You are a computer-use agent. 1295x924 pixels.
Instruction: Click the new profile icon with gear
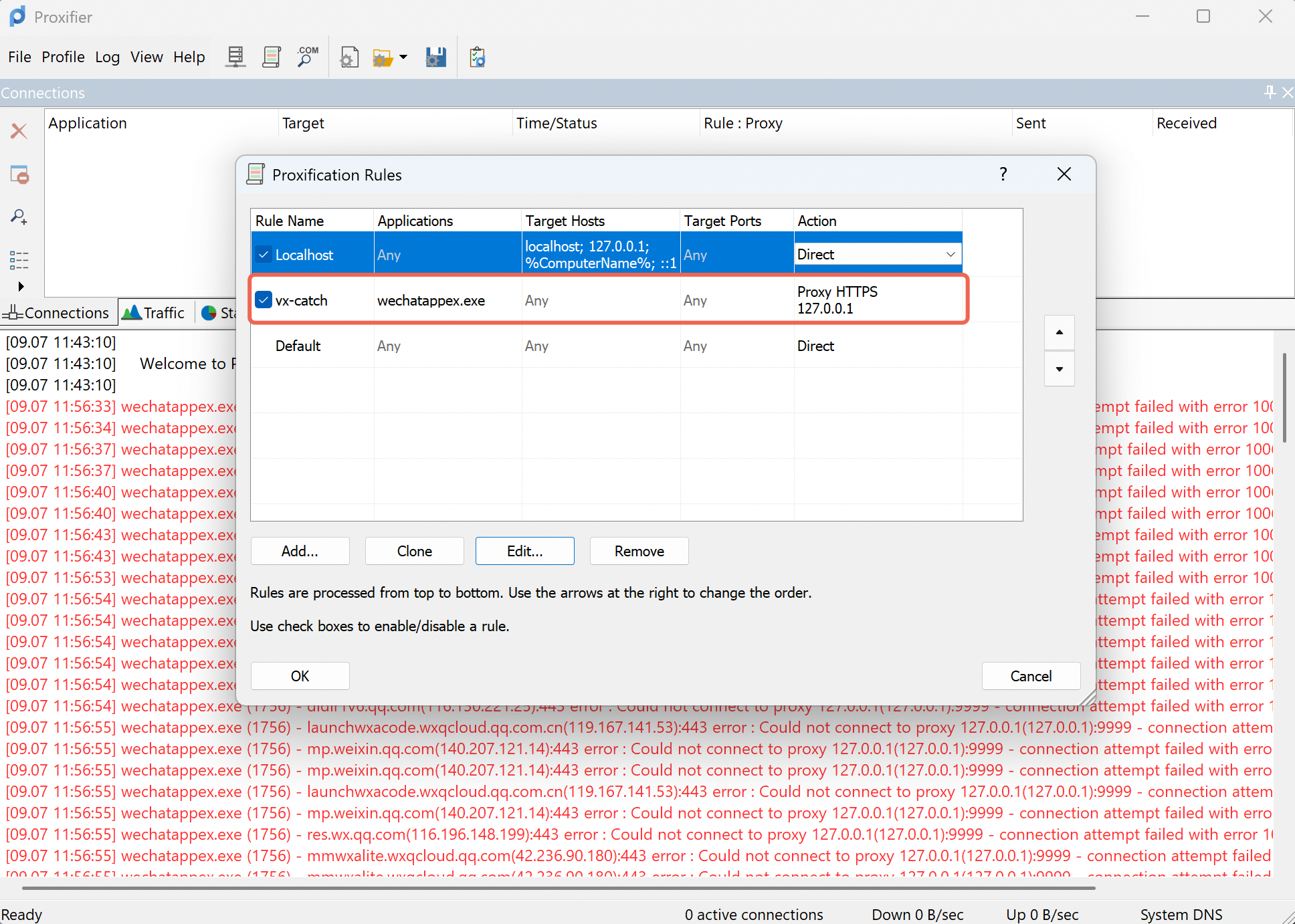tap(349, 57)
